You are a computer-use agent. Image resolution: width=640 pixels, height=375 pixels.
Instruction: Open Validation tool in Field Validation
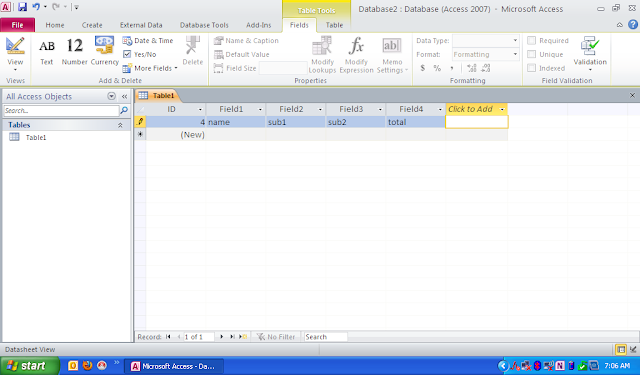pyautogui.click(x=590, y=53)
